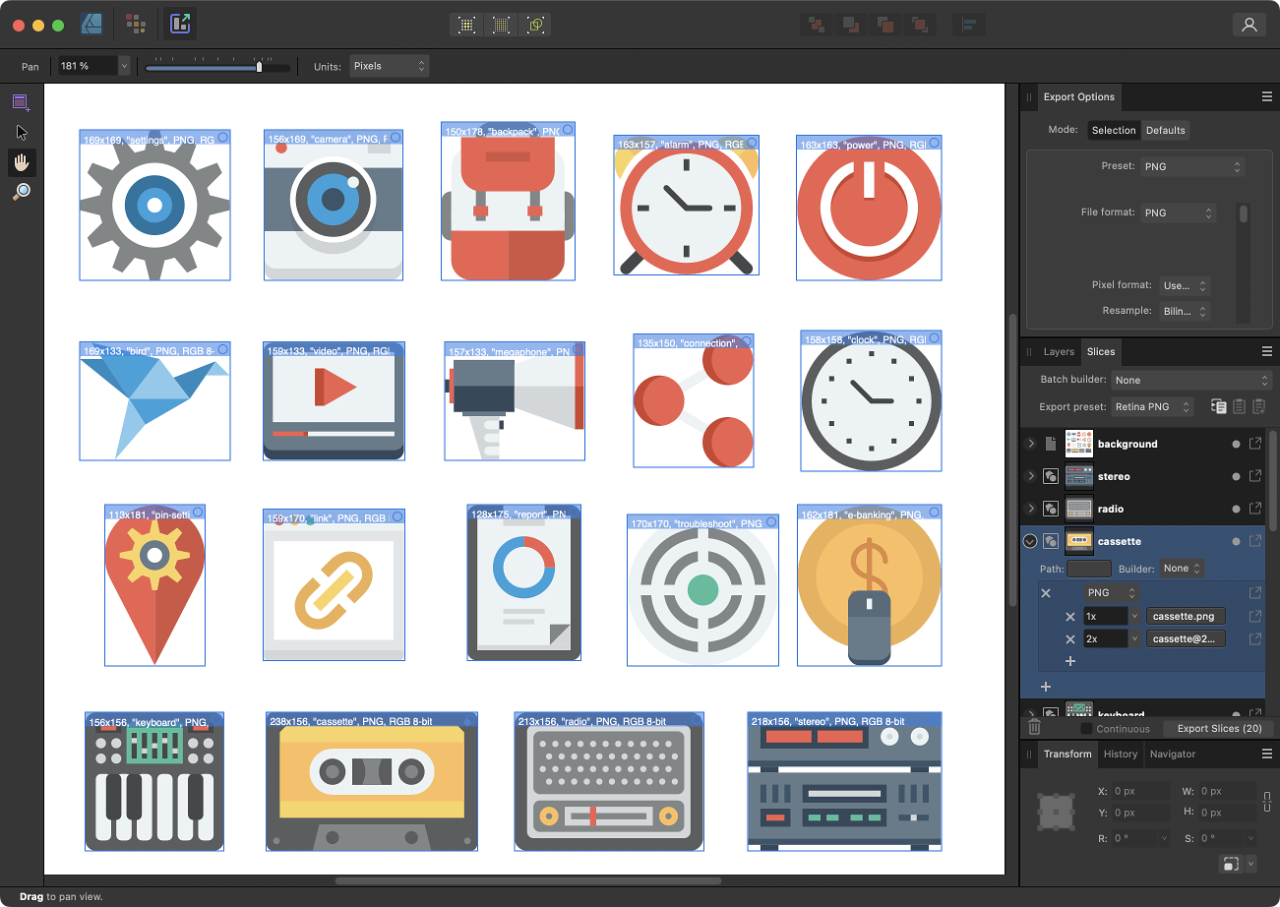
Task: Export the radio slice via its icon
Action: (x=1255, y=509)
